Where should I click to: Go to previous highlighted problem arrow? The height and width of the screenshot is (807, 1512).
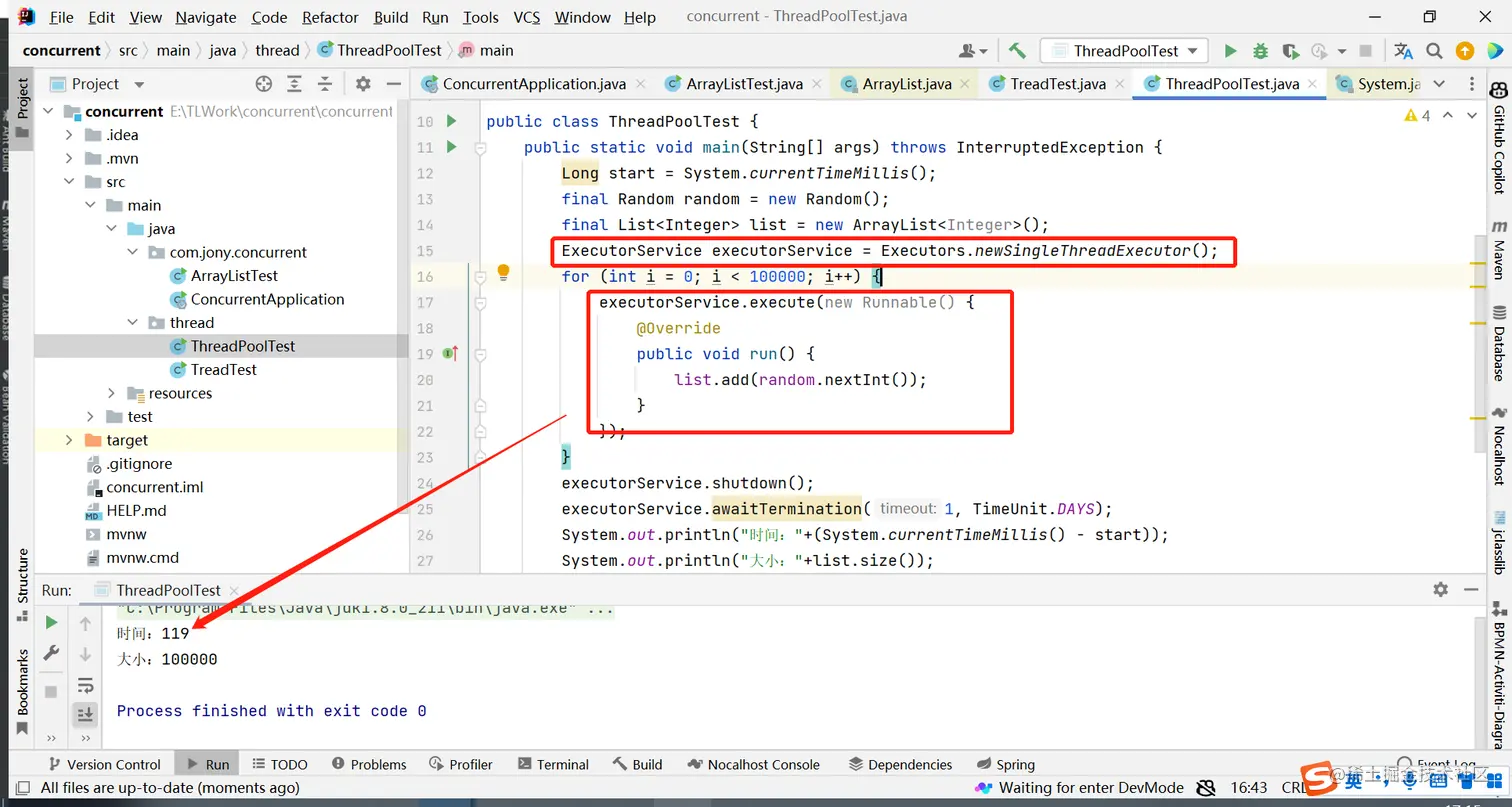pyautogui.click(x=1450, y=116)
